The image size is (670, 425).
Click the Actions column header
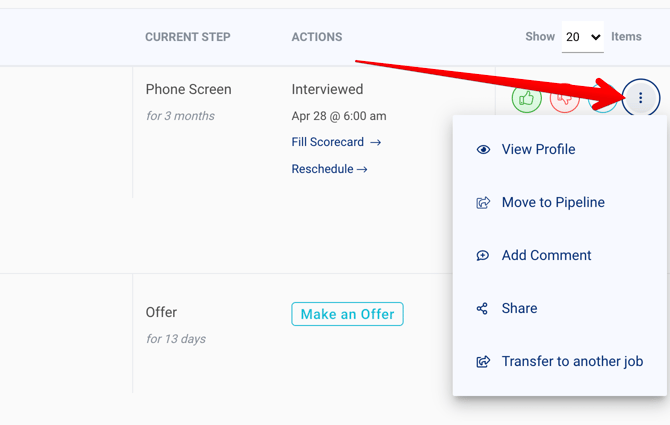pos(317,37)
